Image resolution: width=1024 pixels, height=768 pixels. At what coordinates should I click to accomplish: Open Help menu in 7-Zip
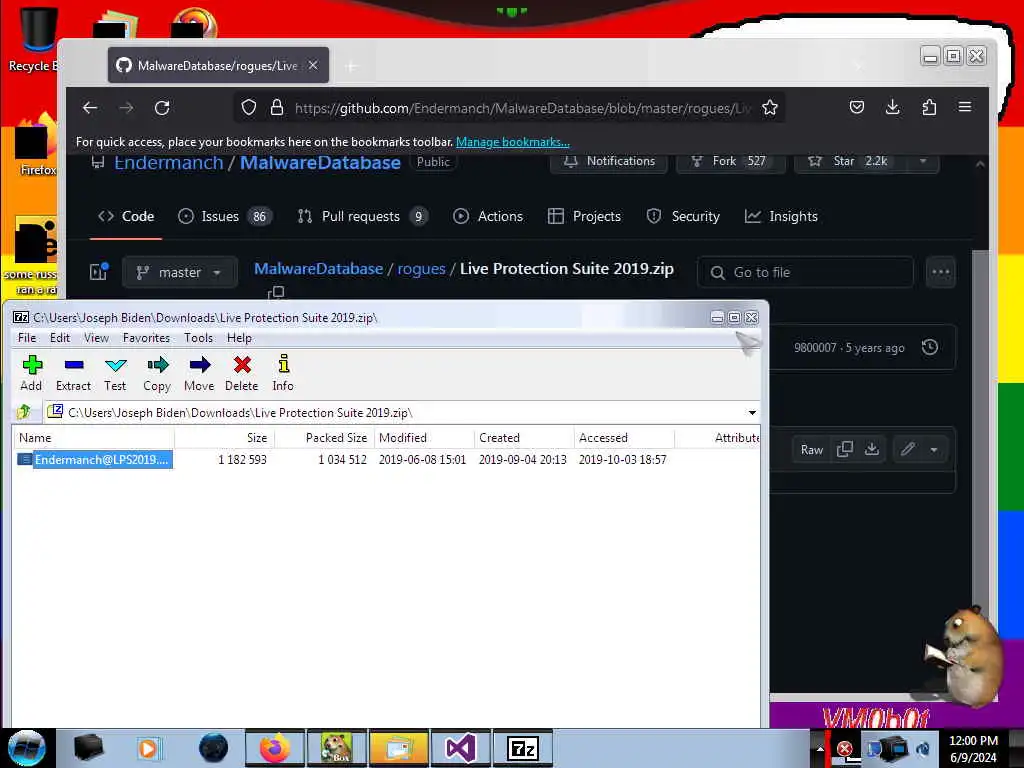(x=239, y=338)
